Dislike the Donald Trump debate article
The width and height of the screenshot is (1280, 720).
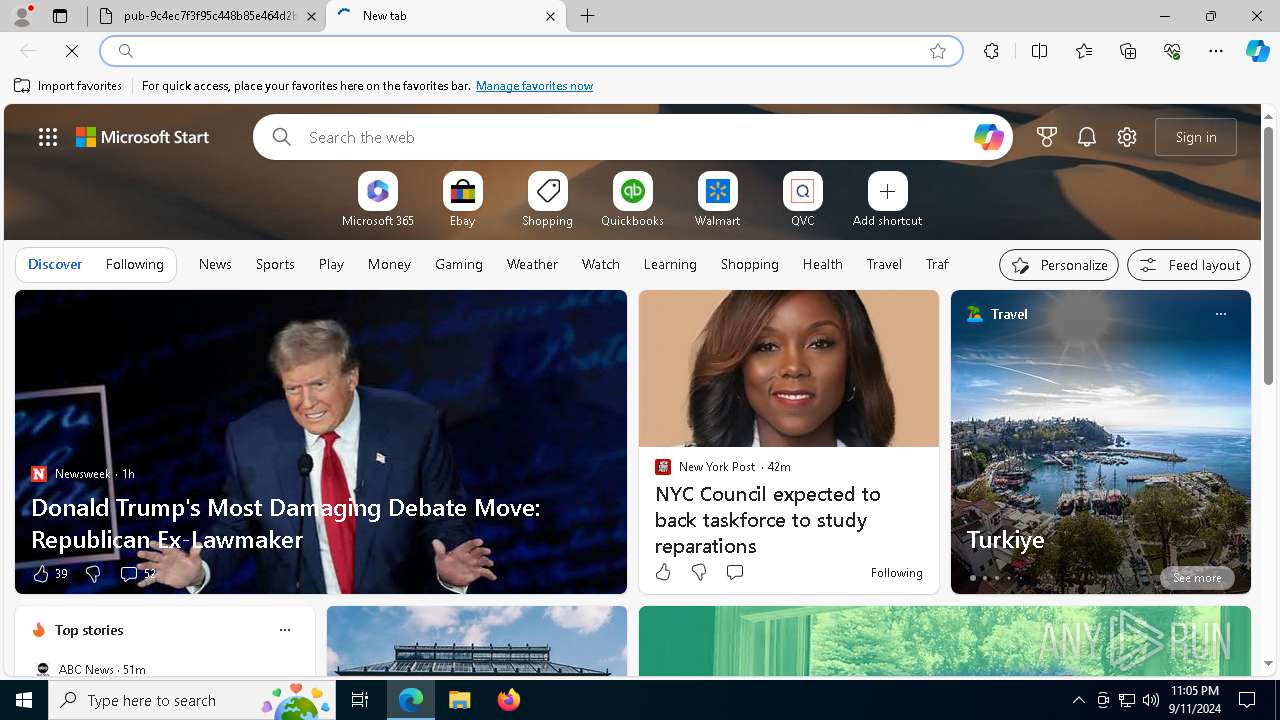(x=93, y=574)
